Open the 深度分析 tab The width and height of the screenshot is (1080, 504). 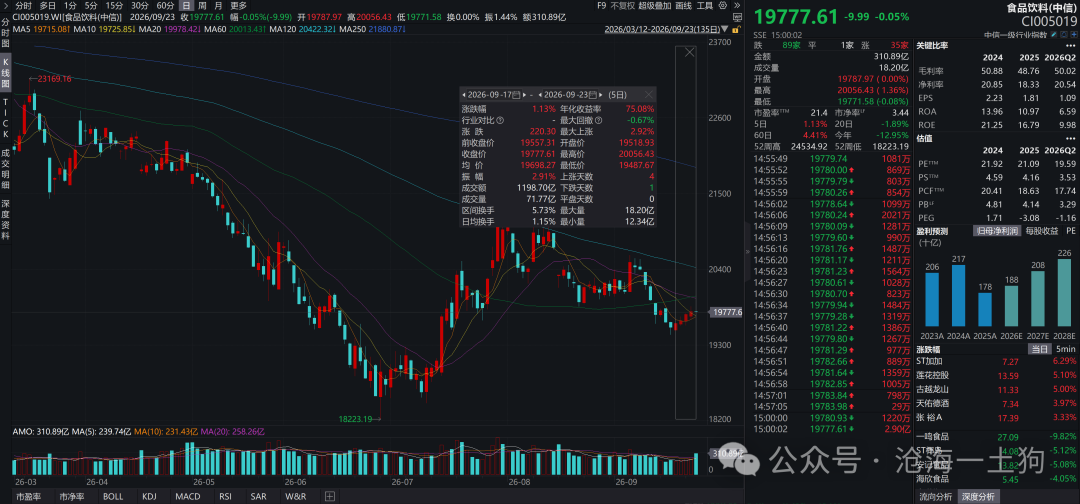pyautogui.click(x=978, y=496)
